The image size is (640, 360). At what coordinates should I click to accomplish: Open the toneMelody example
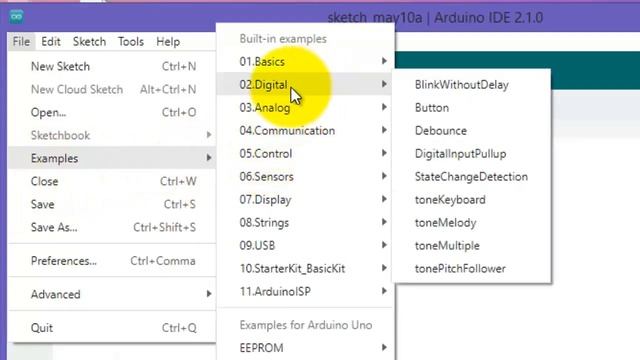pyautogui.click(x=471, y=222)
